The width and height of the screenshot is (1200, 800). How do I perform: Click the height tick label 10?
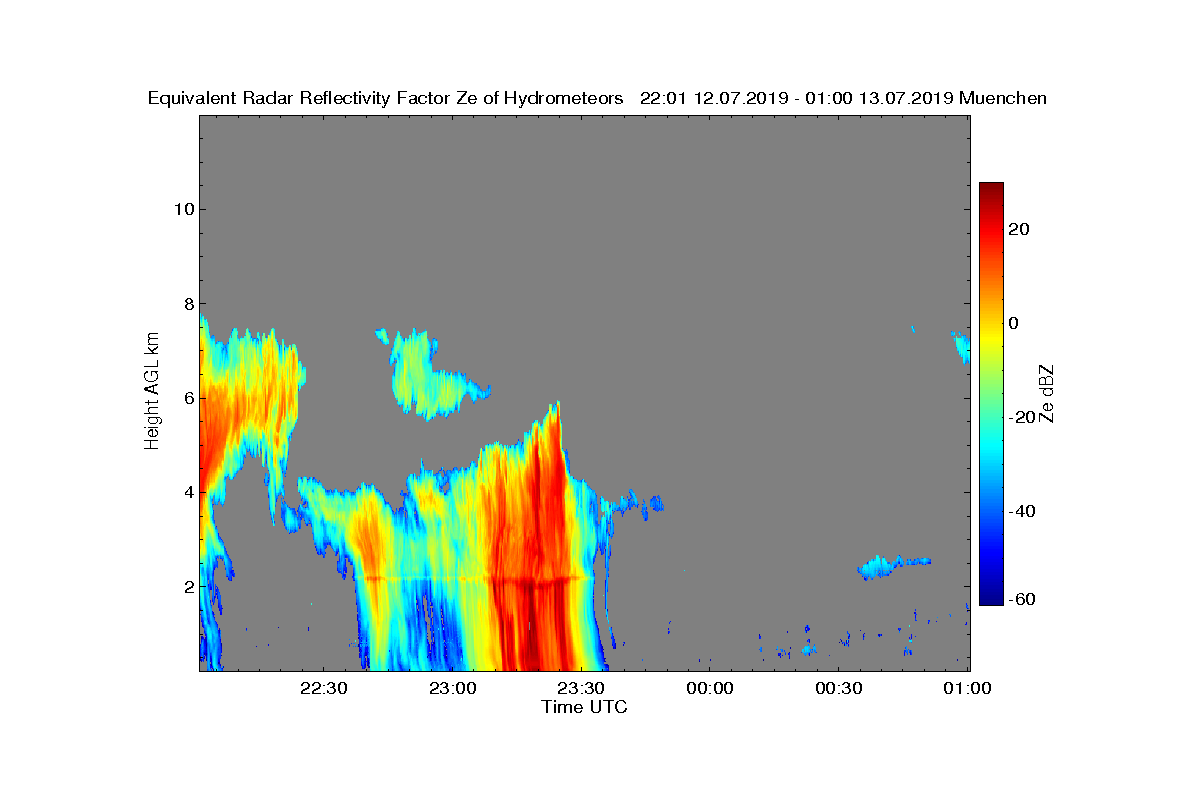coord(183,209)
